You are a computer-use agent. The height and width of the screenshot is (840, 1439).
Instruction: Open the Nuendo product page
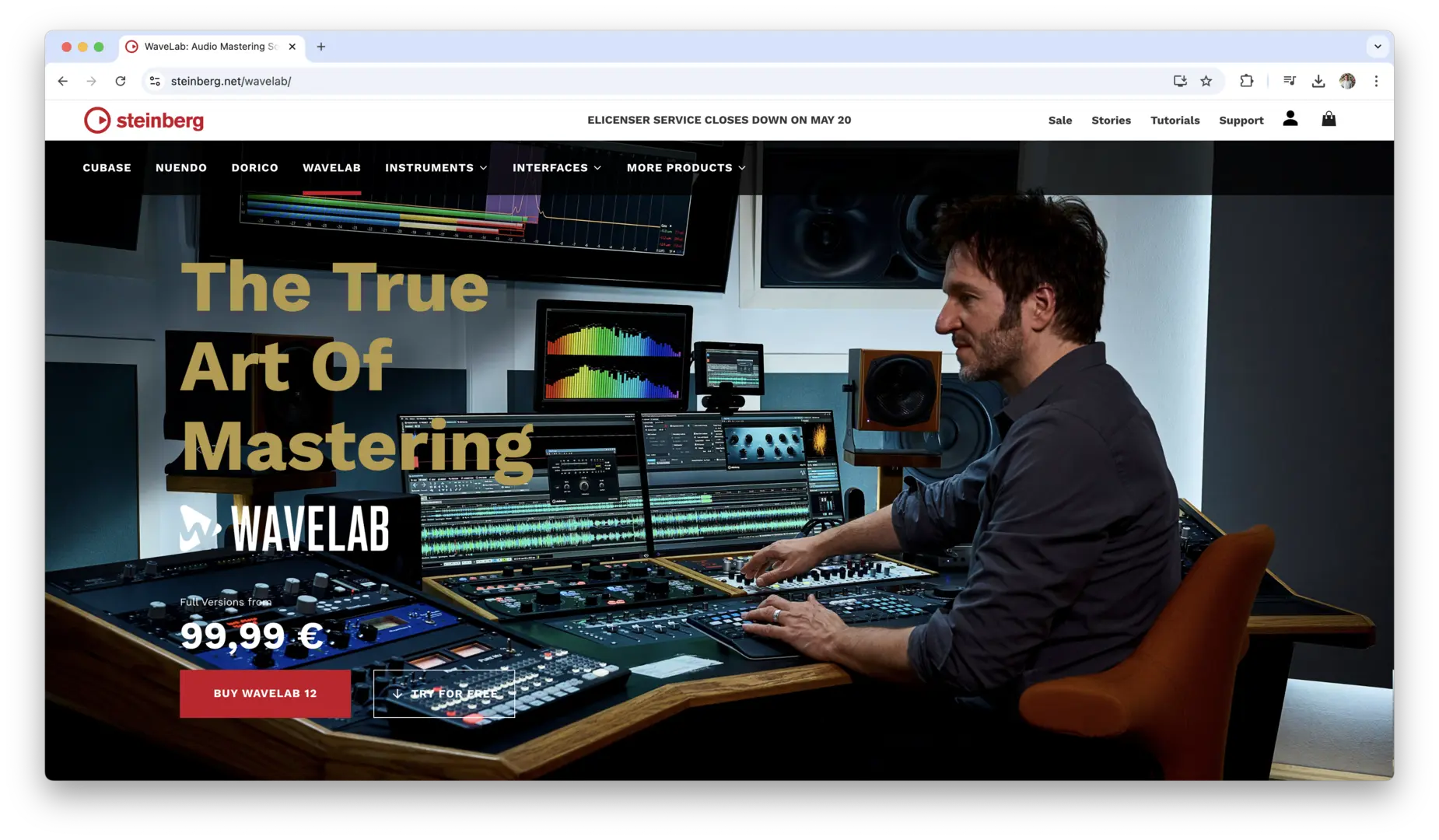tap(181, 168)
